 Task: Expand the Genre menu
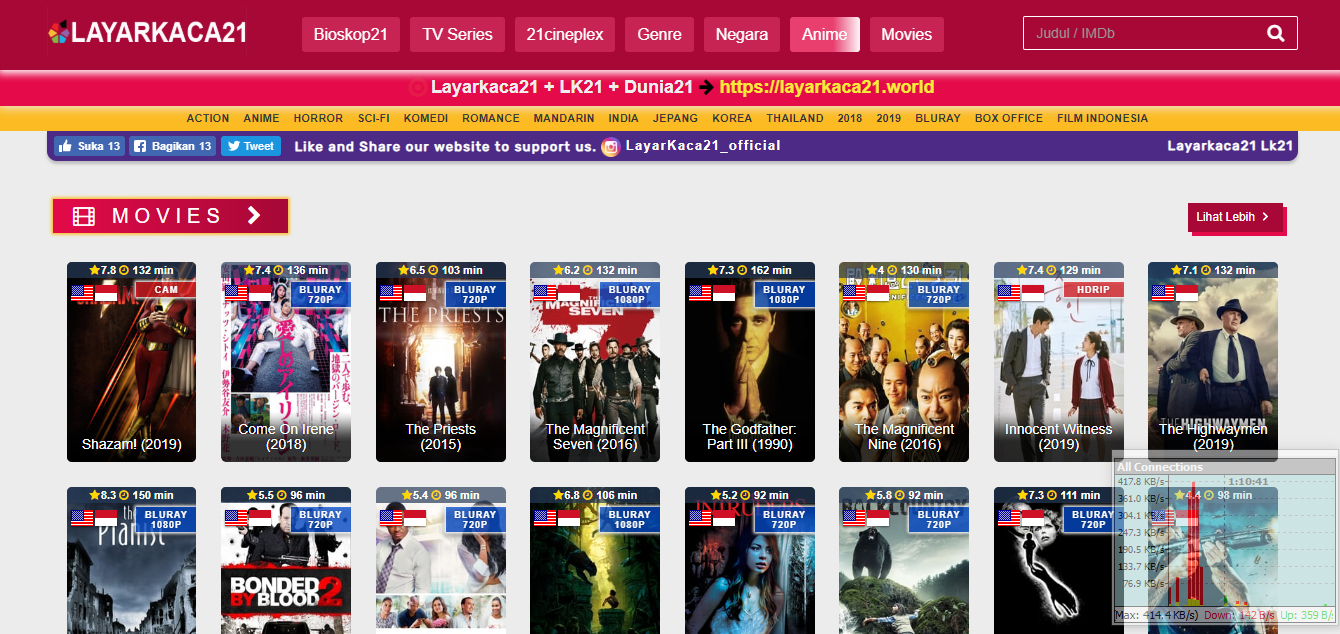tap(659, 34)
